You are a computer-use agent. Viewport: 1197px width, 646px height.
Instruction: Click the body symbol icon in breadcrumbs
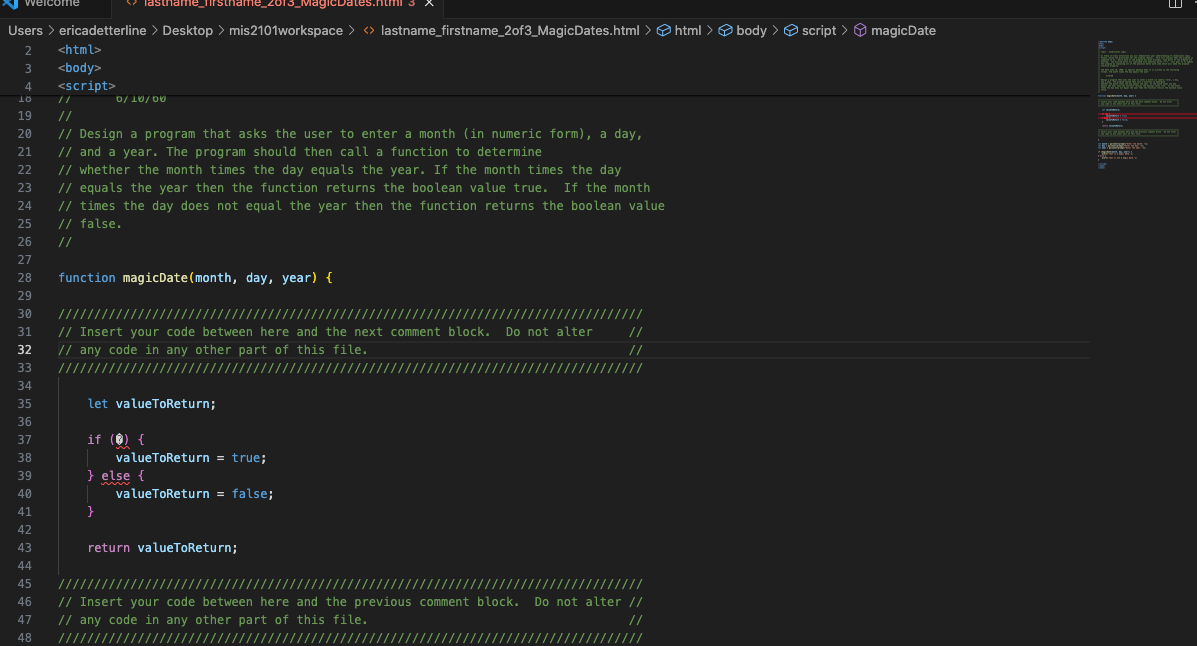pyautogui.click(x=725, y=31)
